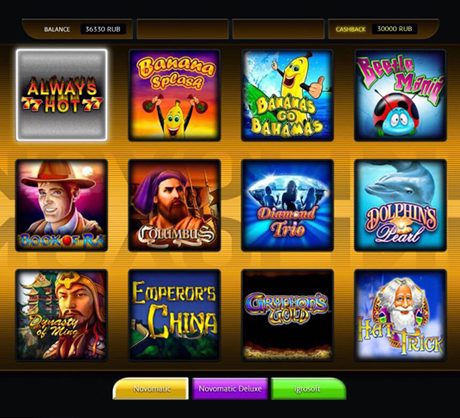Launch the Banana Splash game tile
Viewport: 460px width, 418px height.
click(174, 95)
